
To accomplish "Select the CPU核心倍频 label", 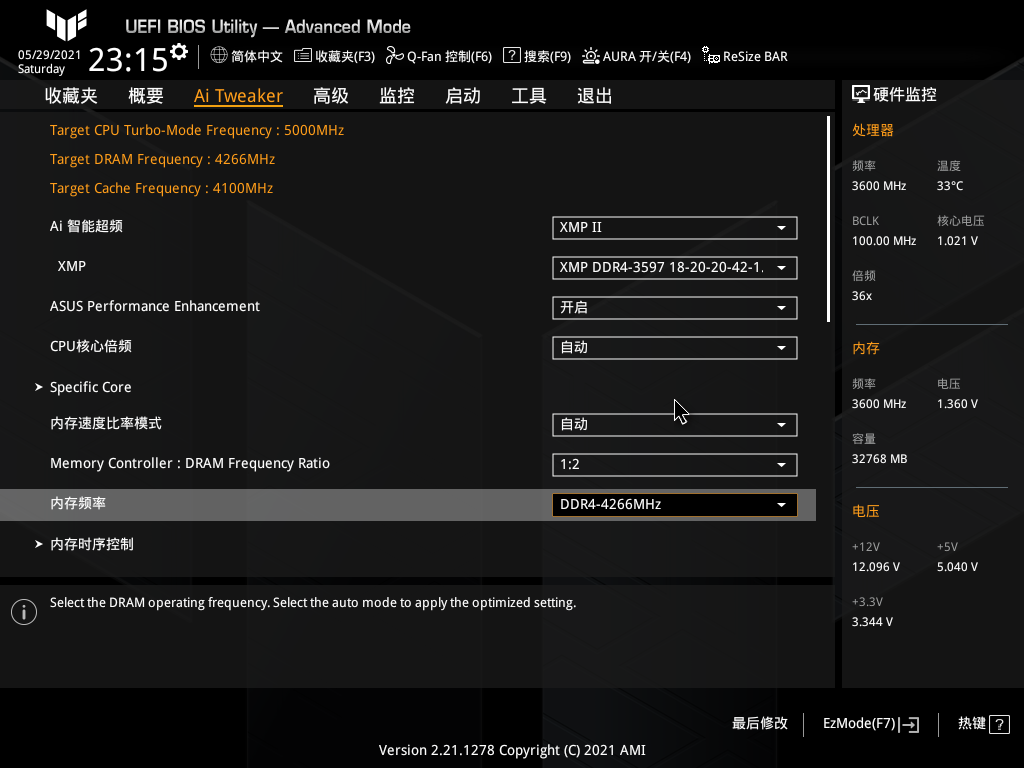I will click(91, 346).
